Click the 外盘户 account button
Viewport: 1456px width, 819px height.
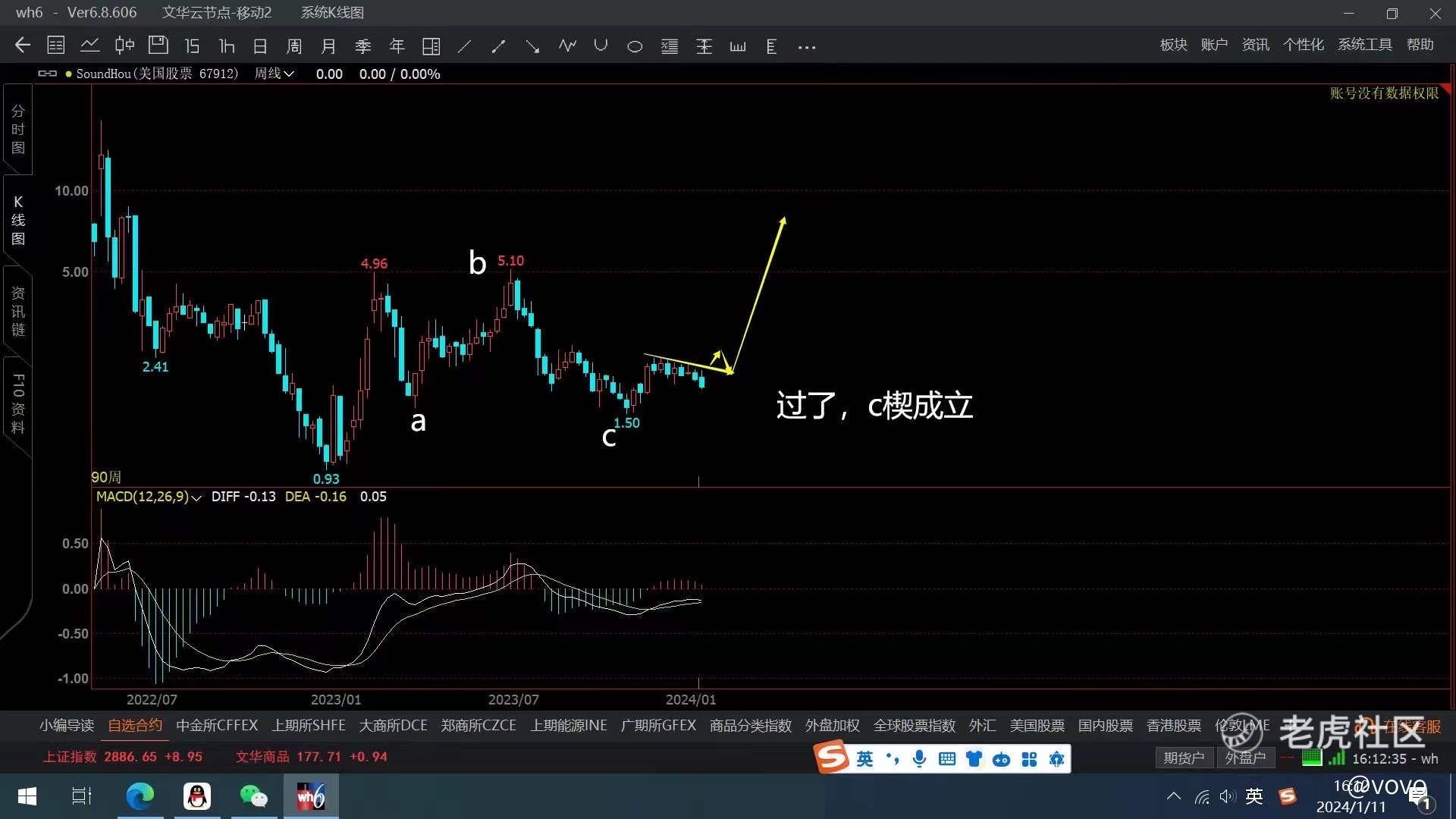(1245, 758)
